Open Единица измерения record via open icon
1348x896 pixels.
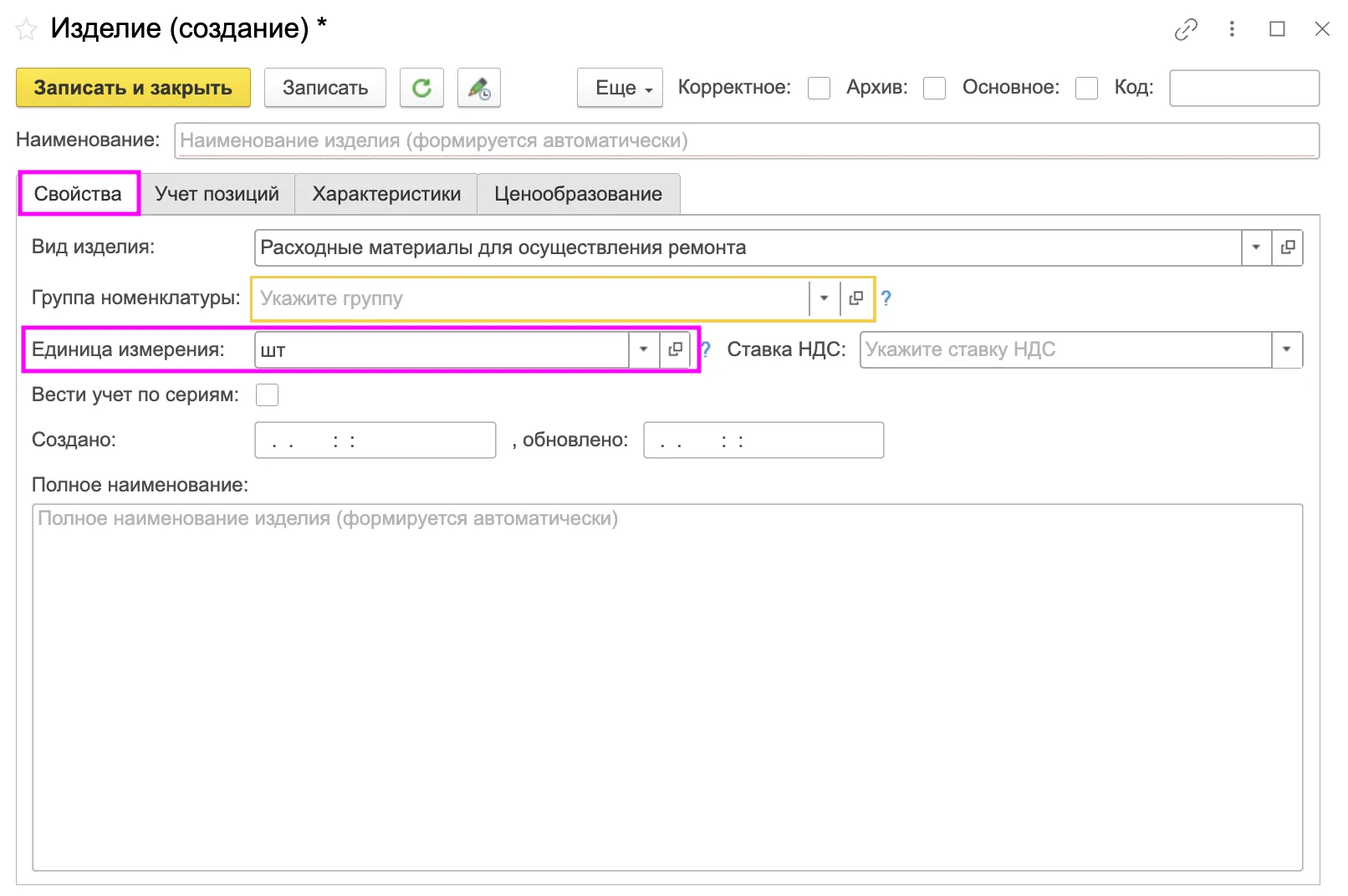click(676, 349)
